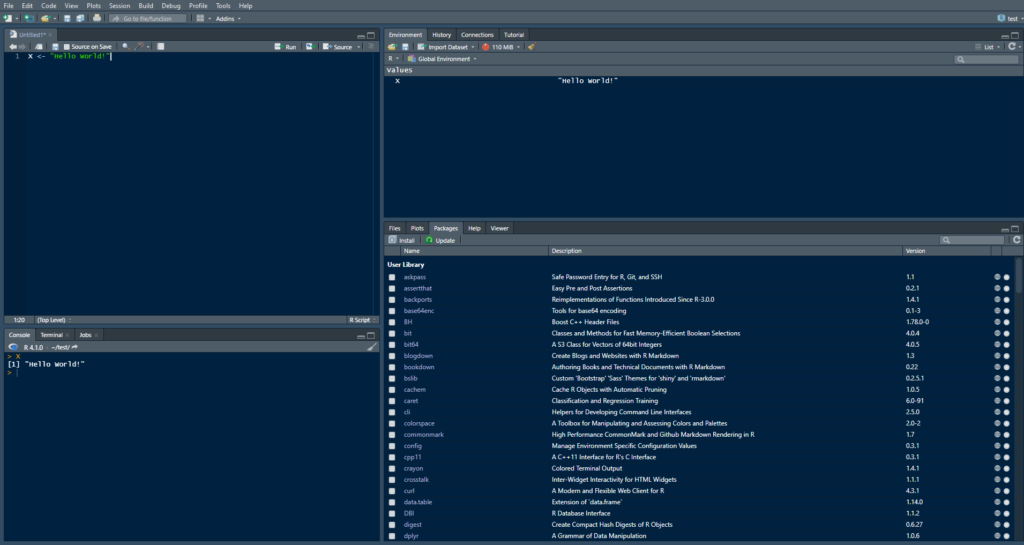Switch to the Plots tab
1024x545 pixels.
pyautogui.click(x=417, y=228)
